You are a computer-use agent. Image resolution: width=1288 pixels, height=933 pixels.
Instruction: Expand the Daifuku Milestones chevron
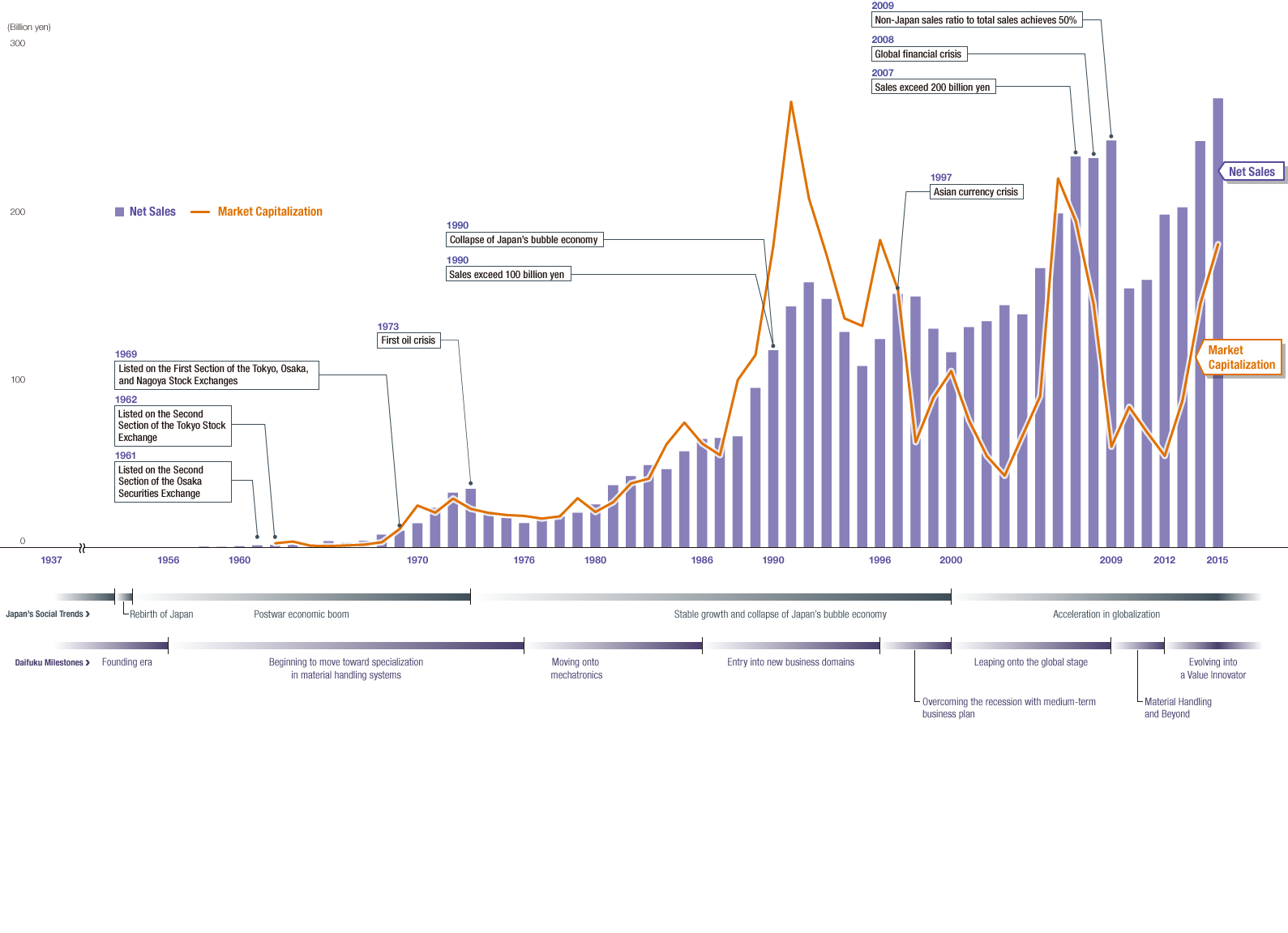coord(88,663)
